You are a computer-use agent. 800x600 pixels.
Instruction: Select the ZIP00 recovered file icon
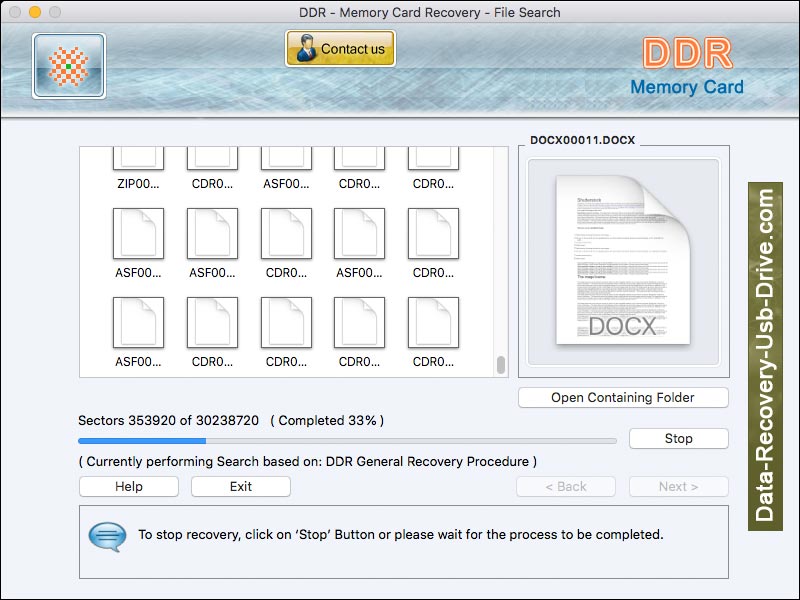[138, 162]
